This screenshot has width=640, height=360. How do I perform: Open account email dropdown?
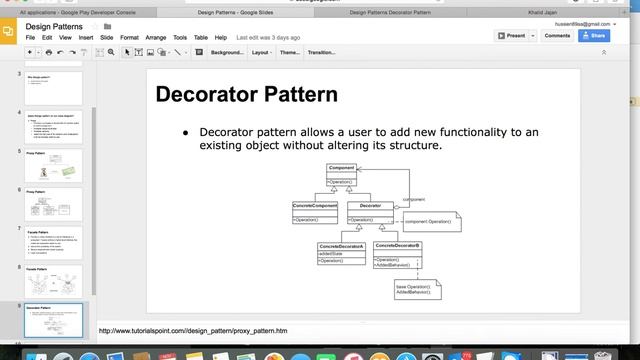click(x=585, y=24)
